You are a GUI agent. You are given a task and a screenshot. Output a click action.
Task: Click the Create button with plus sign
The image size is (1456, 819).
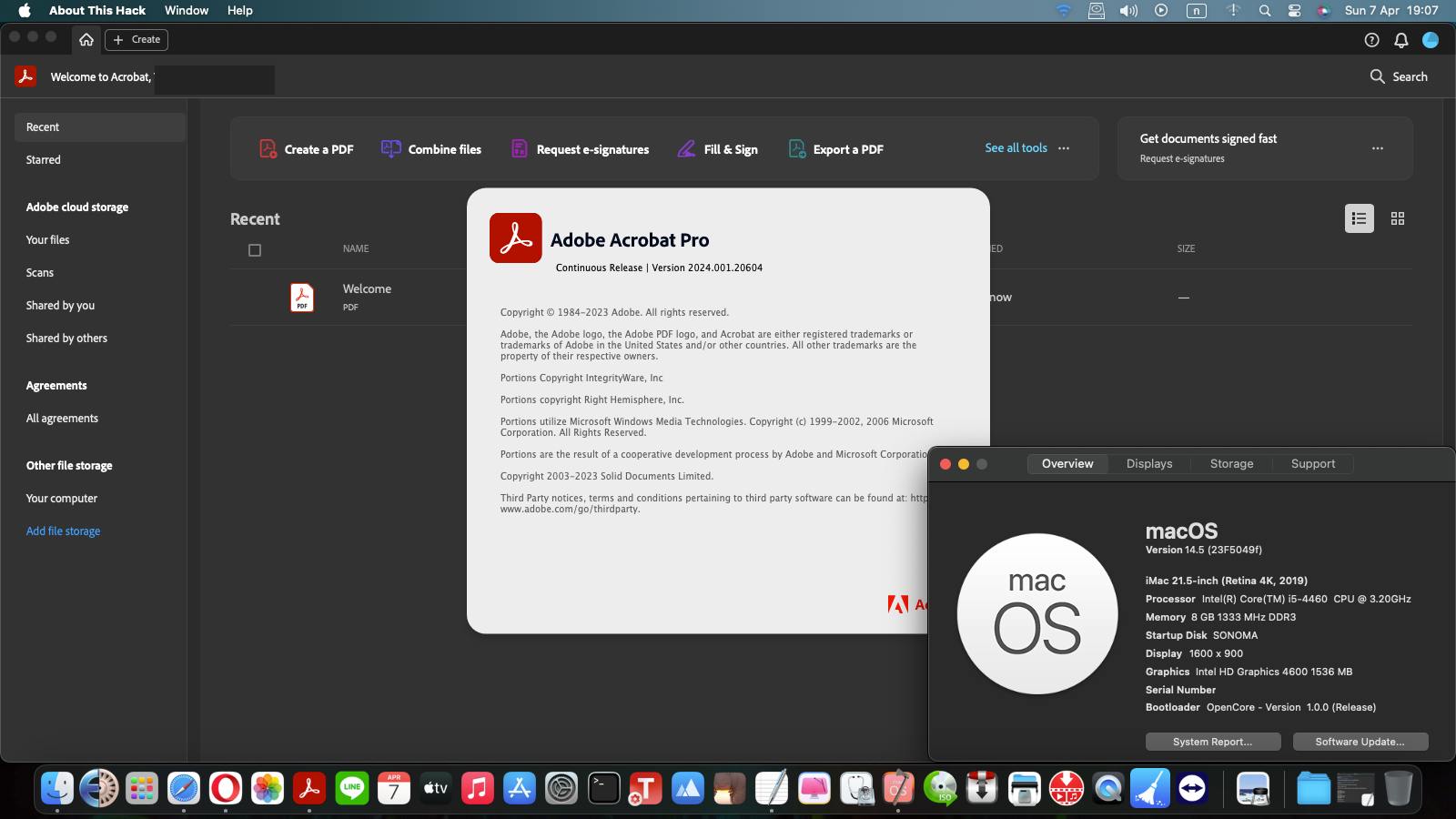click(x=136, y=39)
